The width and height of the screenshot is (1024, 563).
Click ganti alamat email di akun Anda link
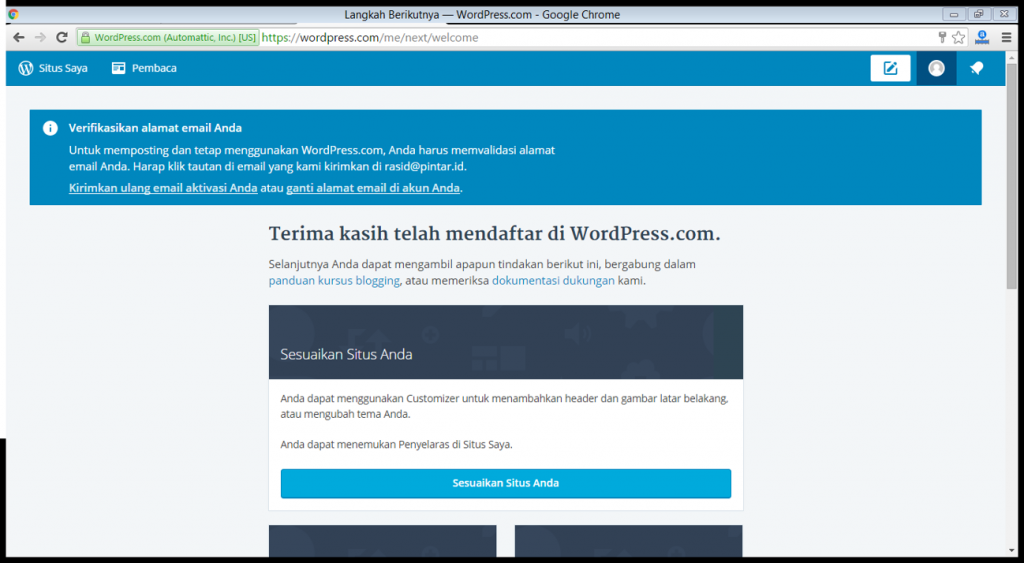[373, 188]
